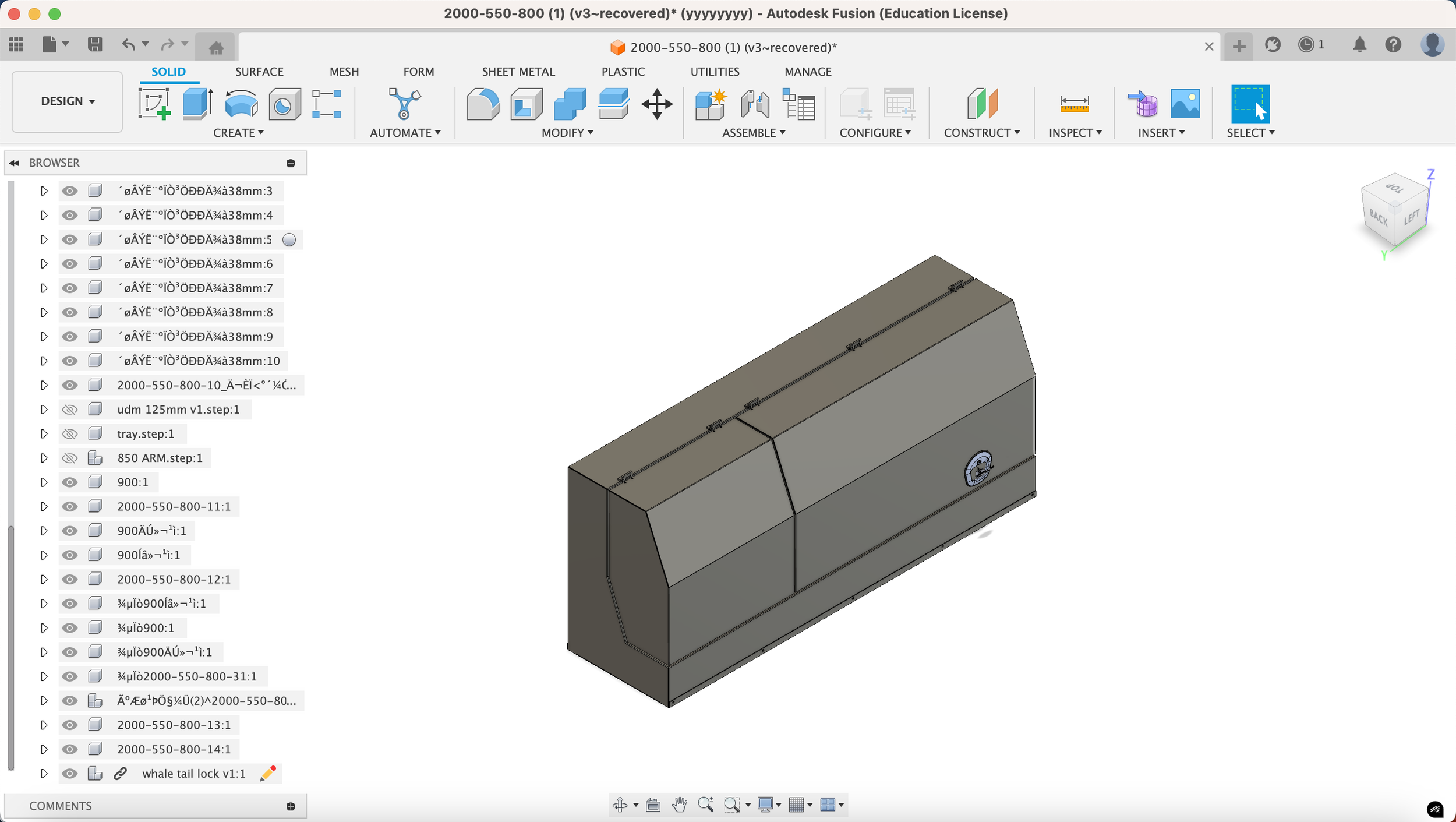Expand the 2000-550-800-11:1 tree node

pos(44,507)
